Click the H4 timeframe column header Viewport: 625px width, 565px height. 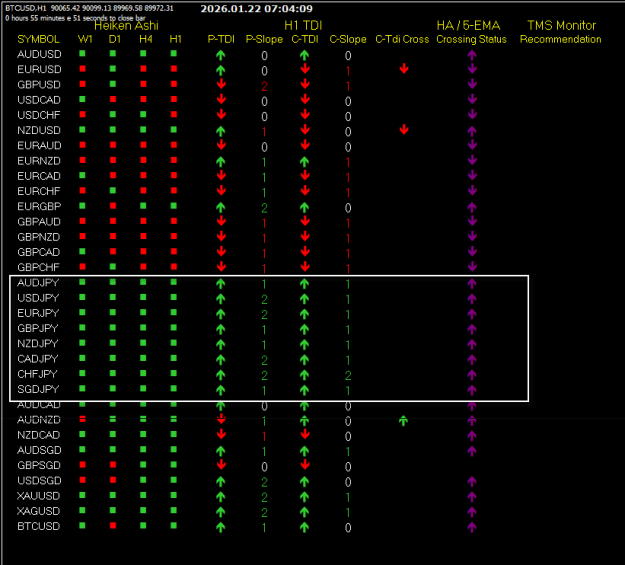(145, 39)
